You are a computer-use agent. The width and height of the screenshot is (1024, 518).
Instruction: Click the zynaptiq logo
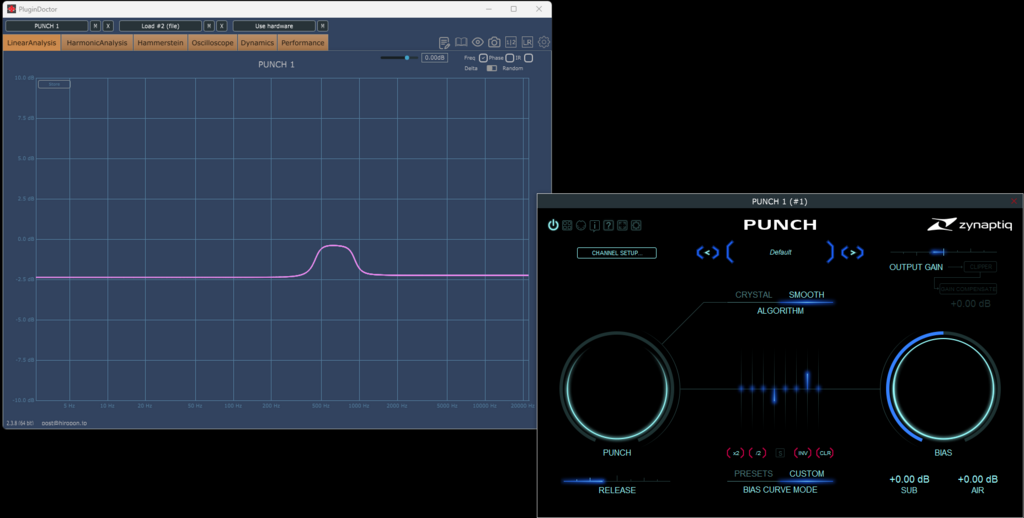970,225
